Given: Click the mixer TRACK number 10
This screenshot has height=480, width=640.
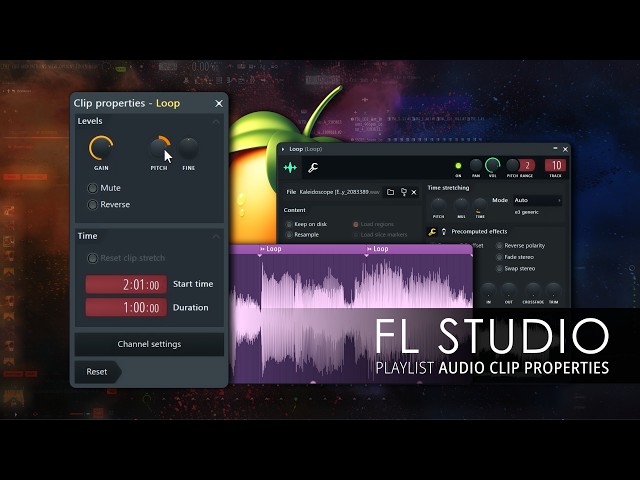Looking at the screenshot, I should [556, 165].
